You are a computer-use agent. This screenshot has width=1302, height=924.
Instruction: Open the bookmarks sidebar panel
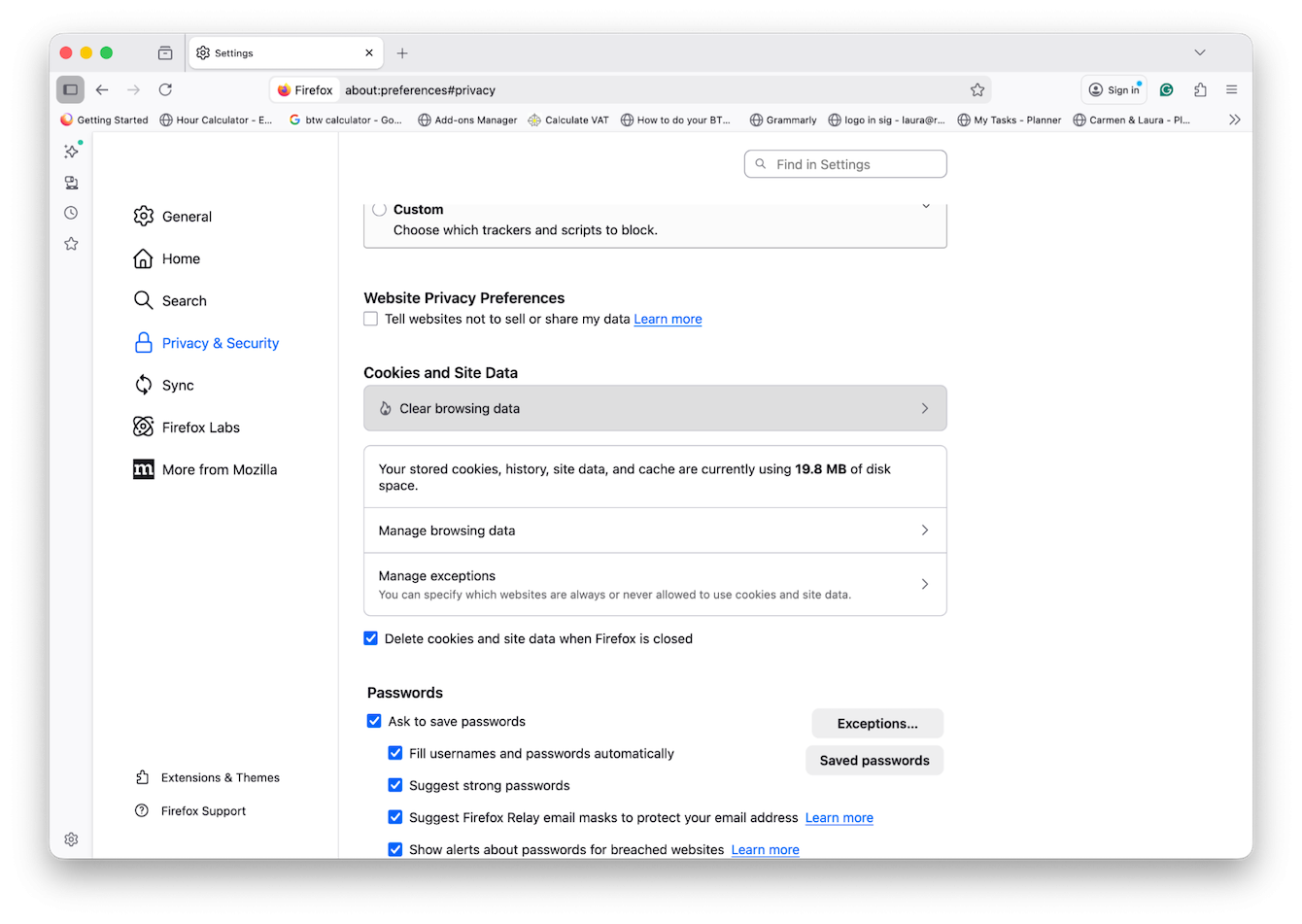click(71, 243)
